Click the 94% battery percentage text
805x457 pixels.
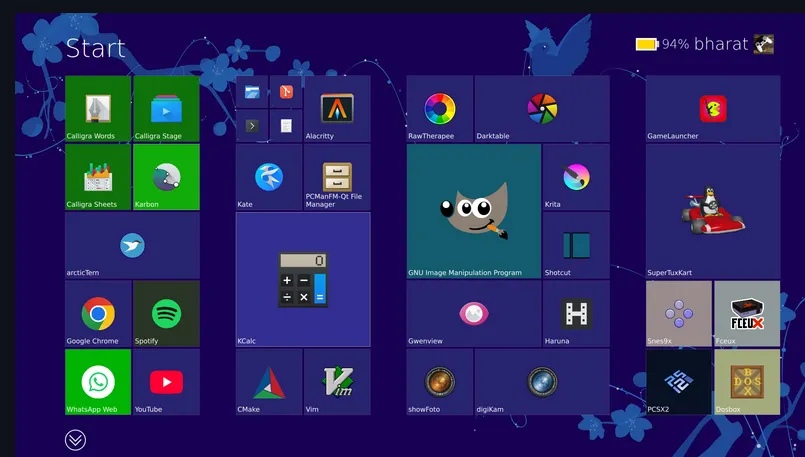(x=675, y=44)
